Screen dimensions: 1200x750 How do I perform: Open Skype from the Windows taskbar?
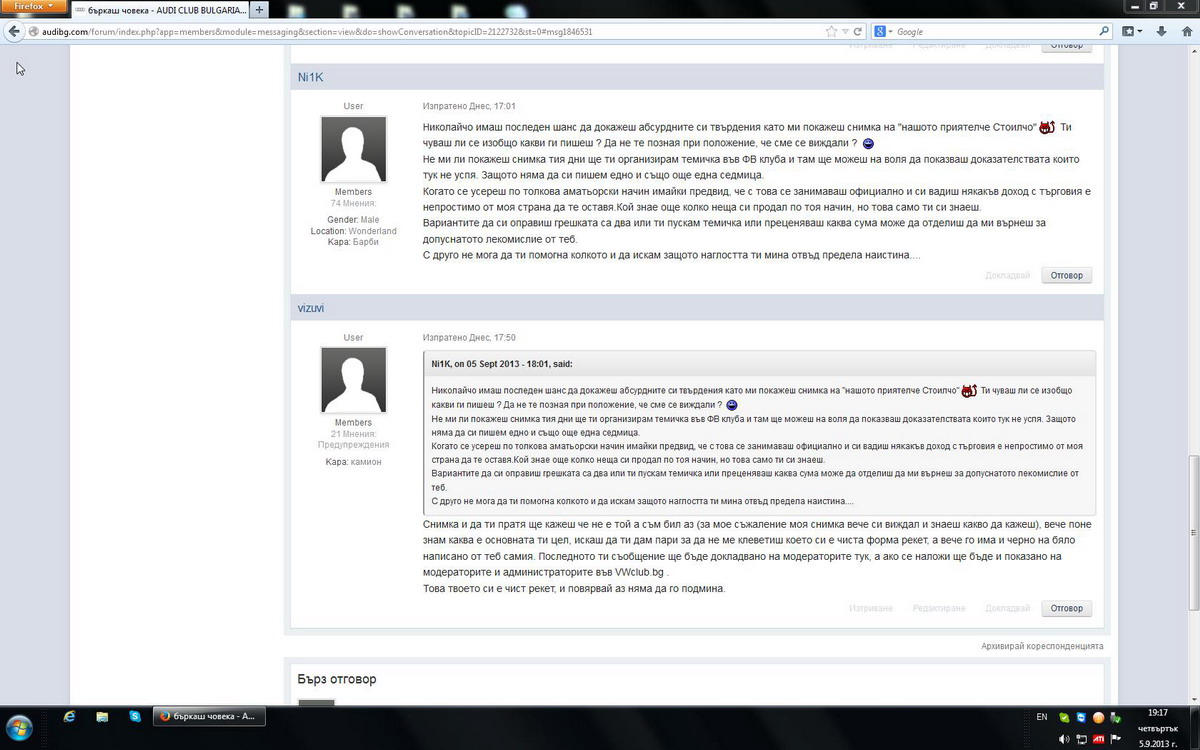tap(134, 717)
